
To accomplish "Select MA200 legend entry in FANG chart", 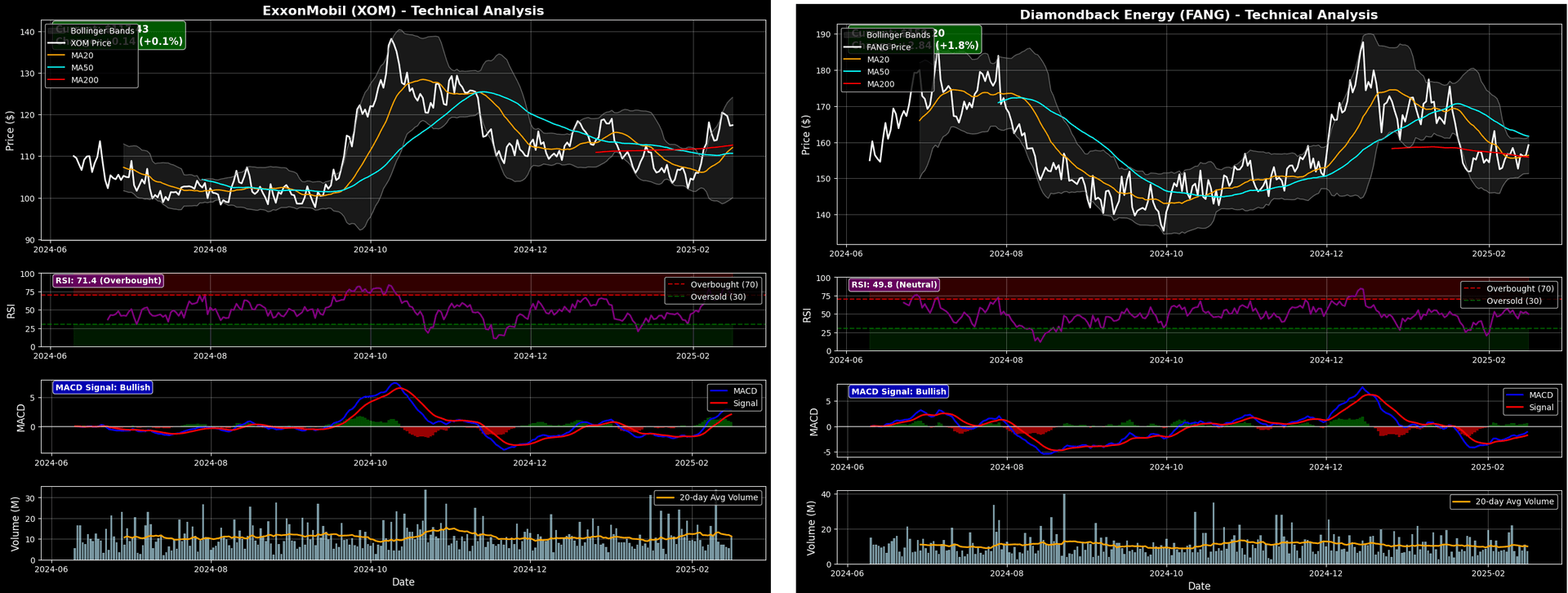I will (880, 84).
